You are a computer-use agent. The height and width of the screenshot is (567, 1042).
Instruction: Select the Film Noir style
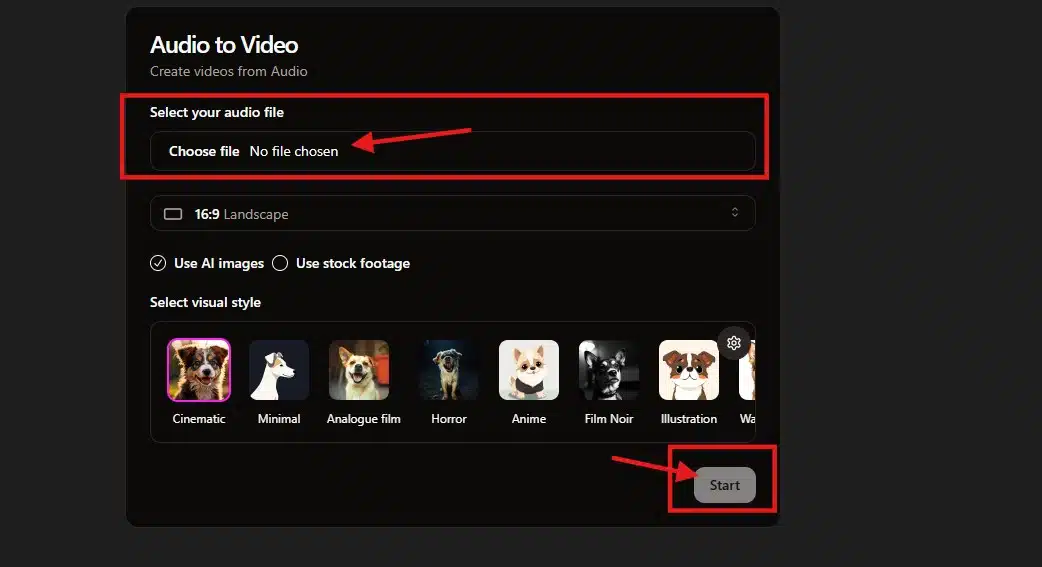[x=609, y=369]
